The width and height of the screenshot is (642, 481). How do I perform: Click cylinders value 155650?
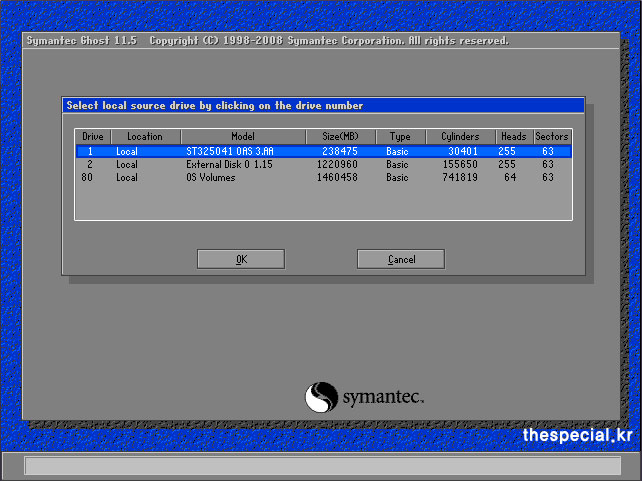460,164
